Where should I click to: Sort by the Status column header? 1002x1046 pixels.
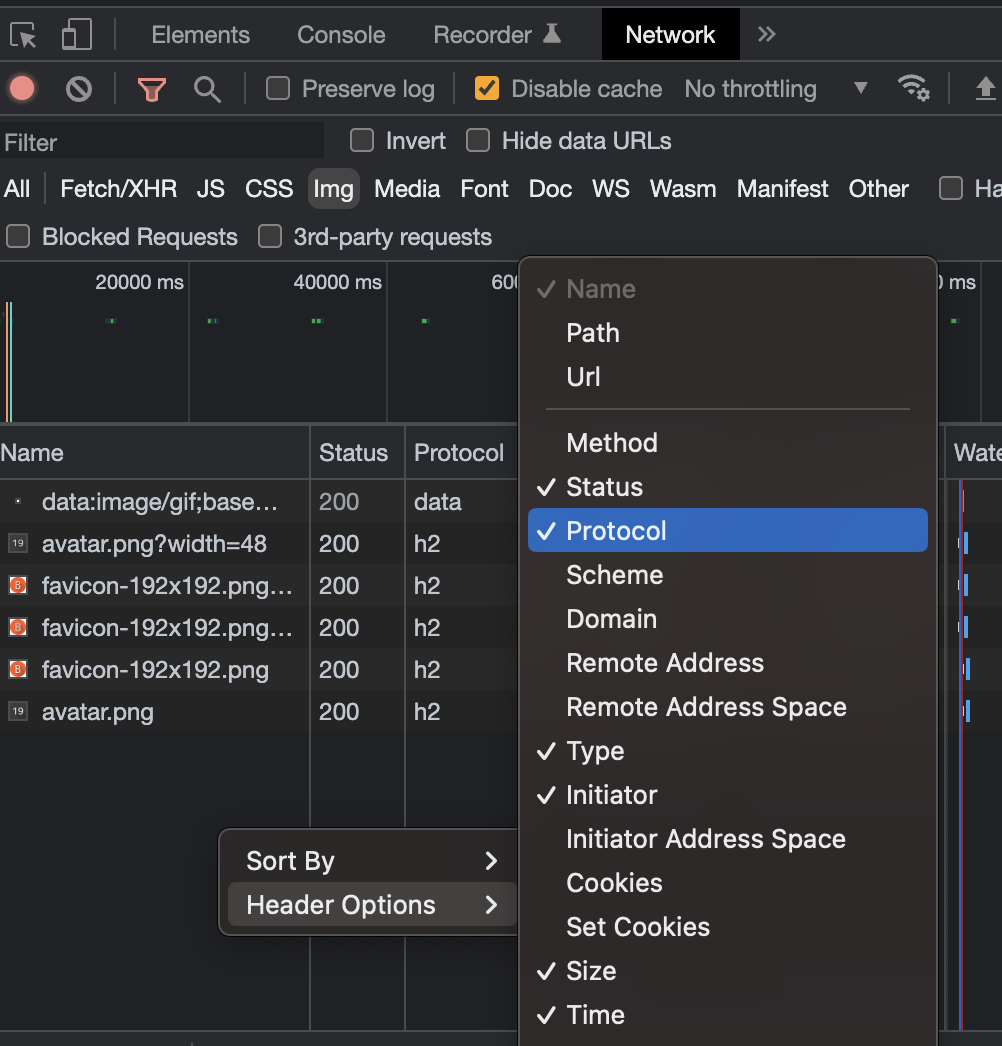click(353, 453)
